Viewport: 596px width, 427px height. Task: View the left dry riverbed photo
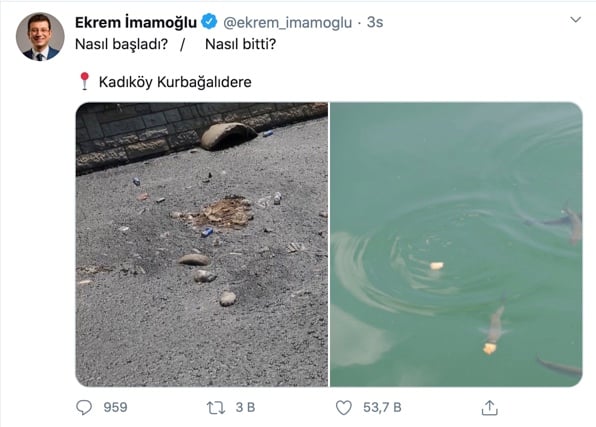click(202, 244)
